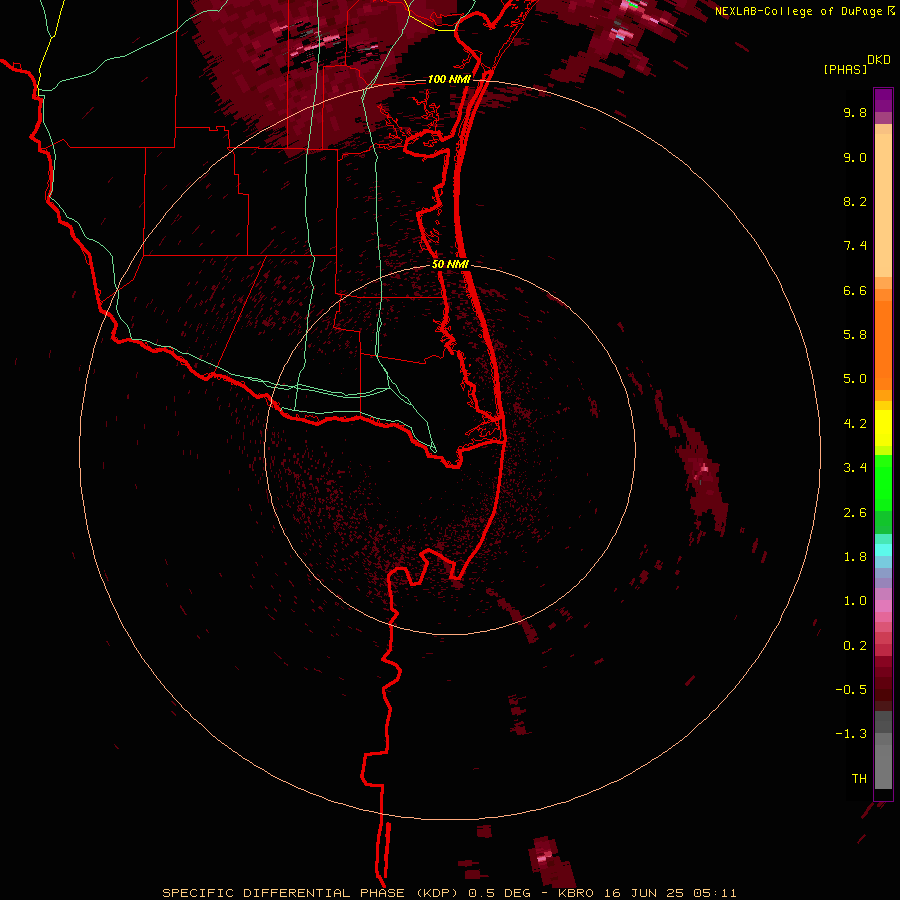Click the 6.6 scale value

point(855,290)
